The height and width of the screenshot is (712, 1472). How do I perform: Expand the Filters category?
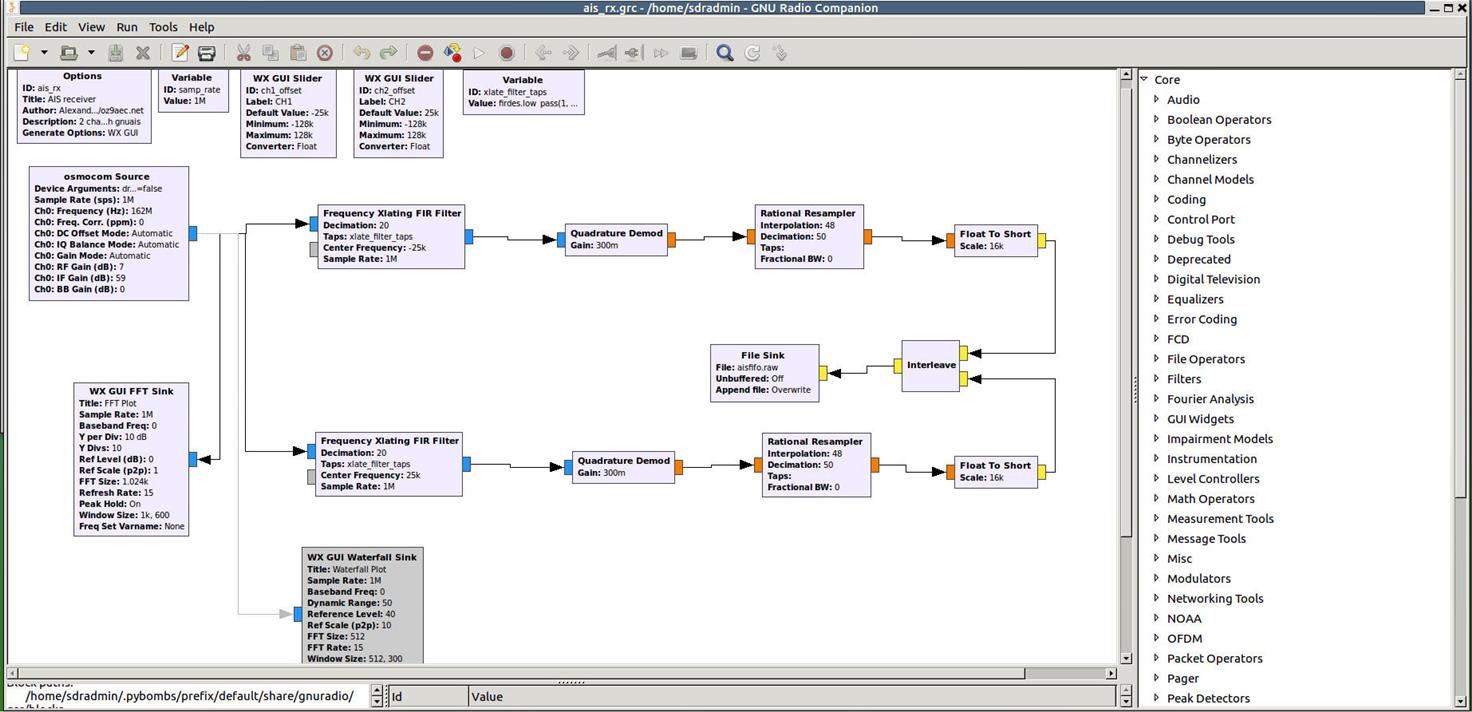(x=1157, y=379)
